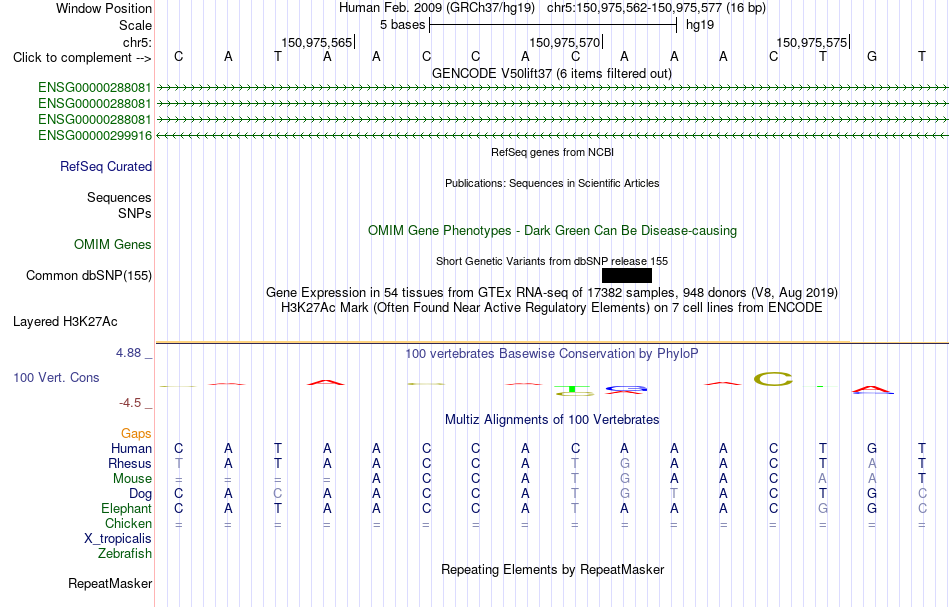Click GTEx 'Gene Expression in 54 tissues' title
Viewport: 950px width, 607px height.
[552, 293]
